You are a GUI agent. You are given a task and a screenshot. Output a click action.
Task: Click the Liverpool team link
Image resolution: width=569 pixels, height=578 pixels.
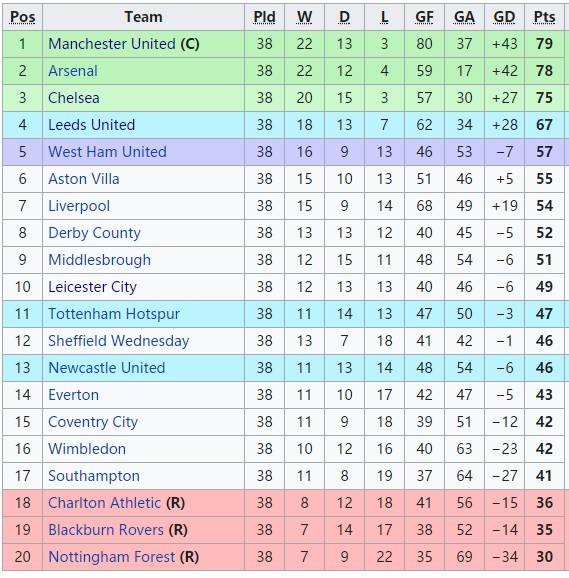pos(79,206)
